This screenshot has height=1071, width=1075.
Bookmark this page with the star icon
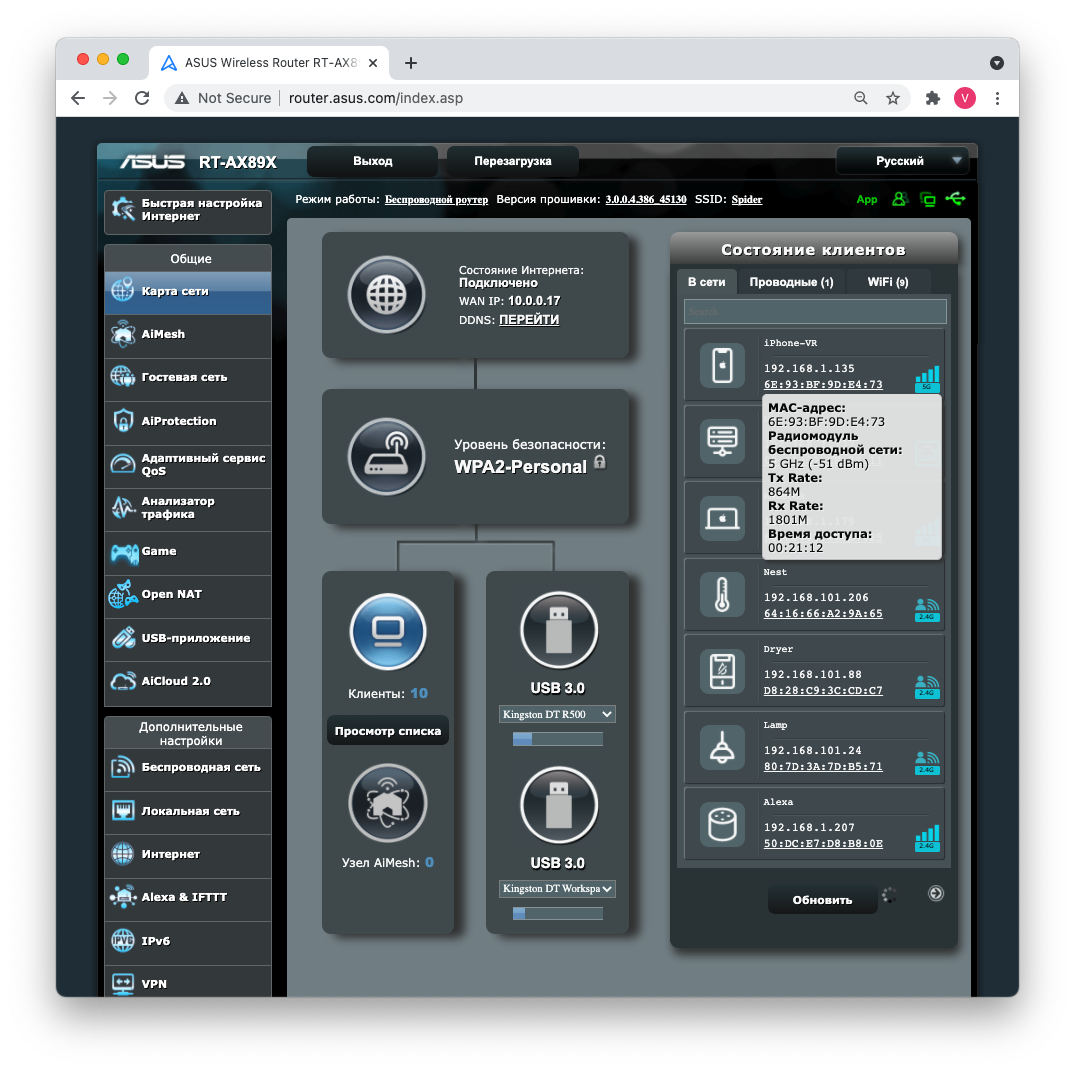tap(893, 98)
